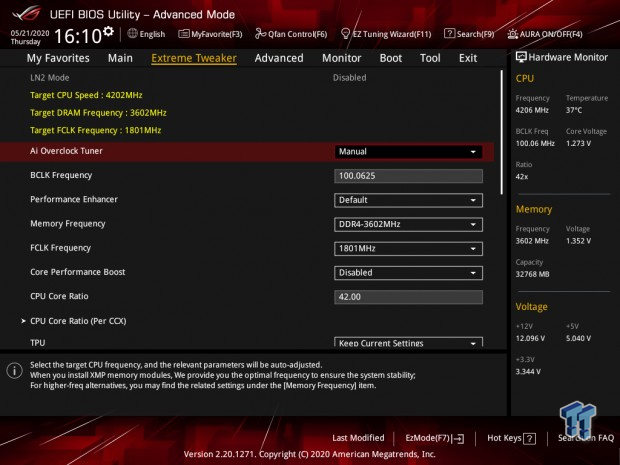Click the Hot Keys question mark icon

[x=529, y=438]
